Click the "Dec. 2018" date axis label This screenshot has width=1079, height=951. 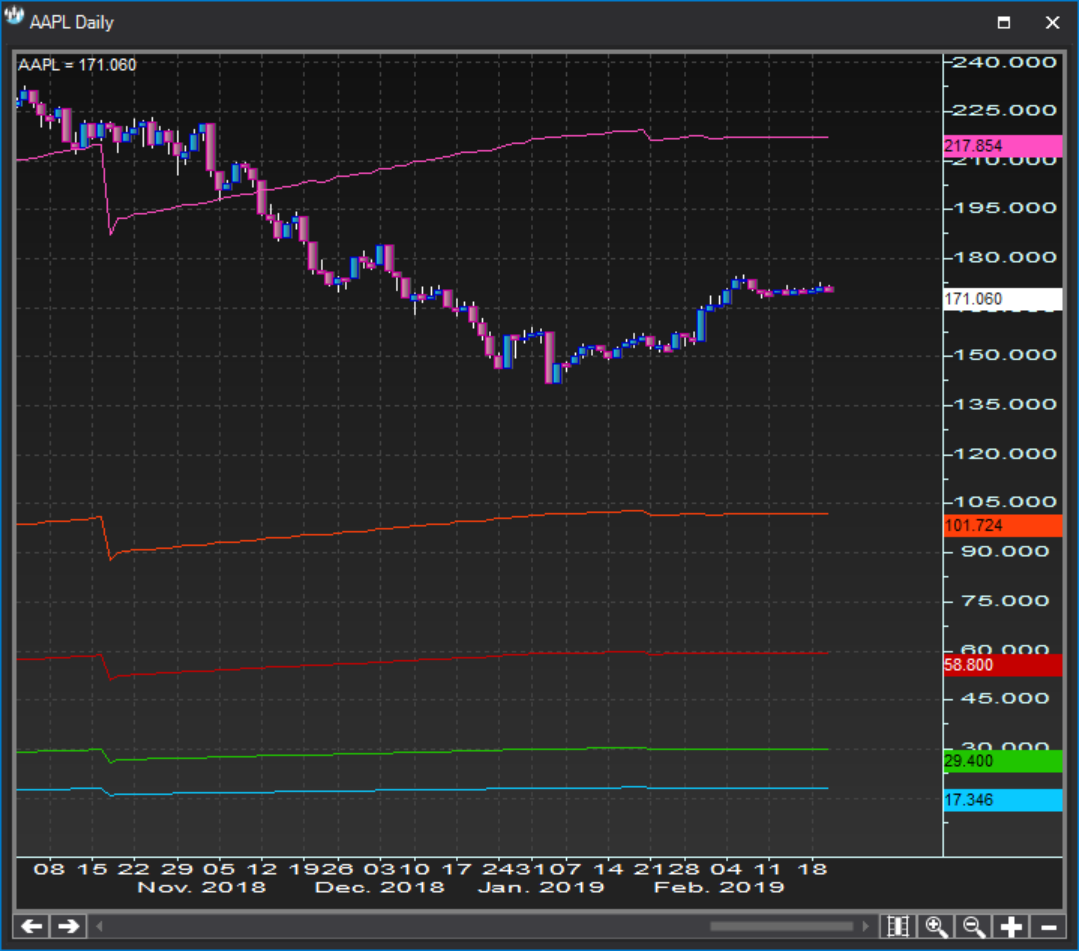point(380,888)
